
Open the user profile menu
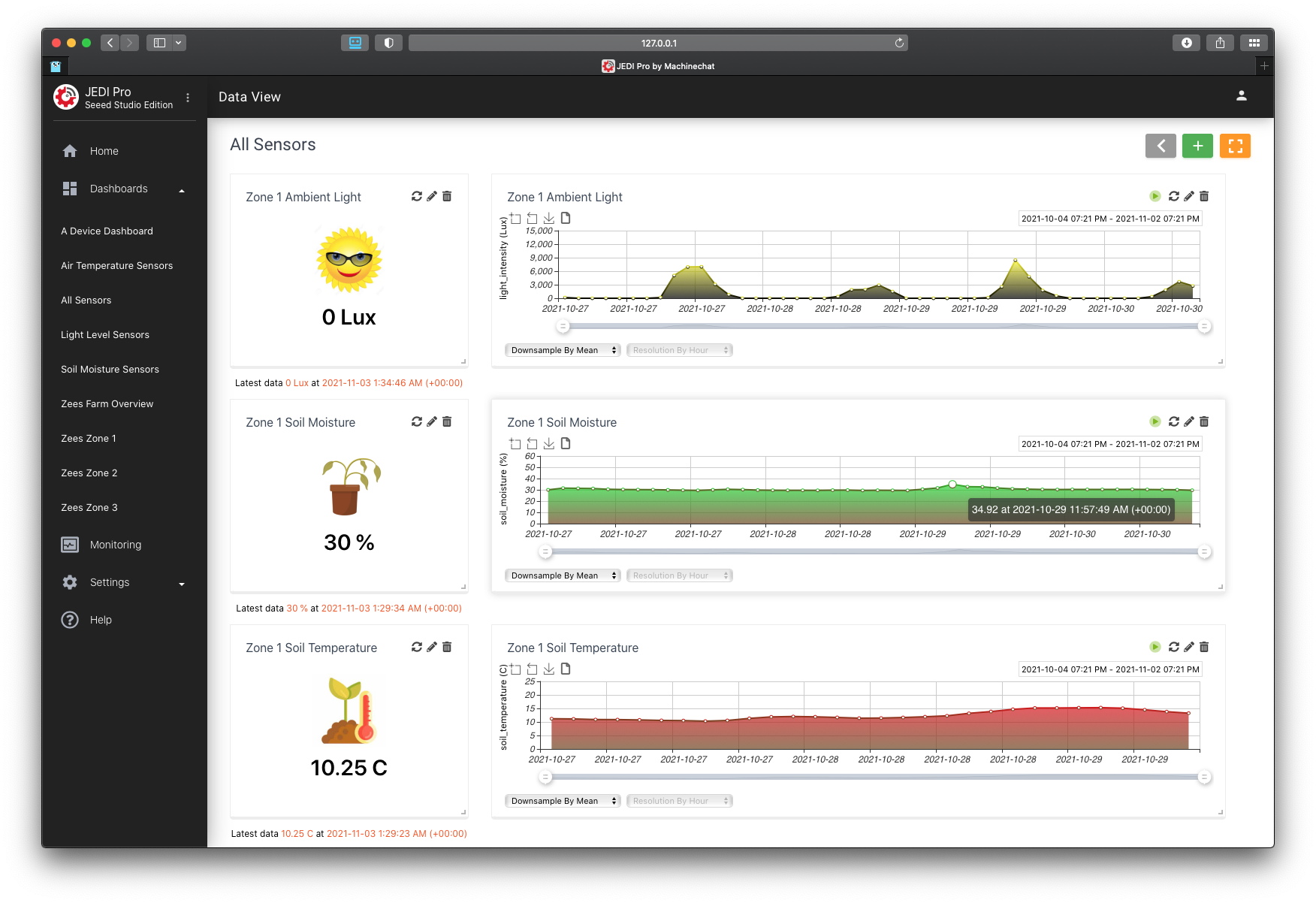pos(1242,96)
